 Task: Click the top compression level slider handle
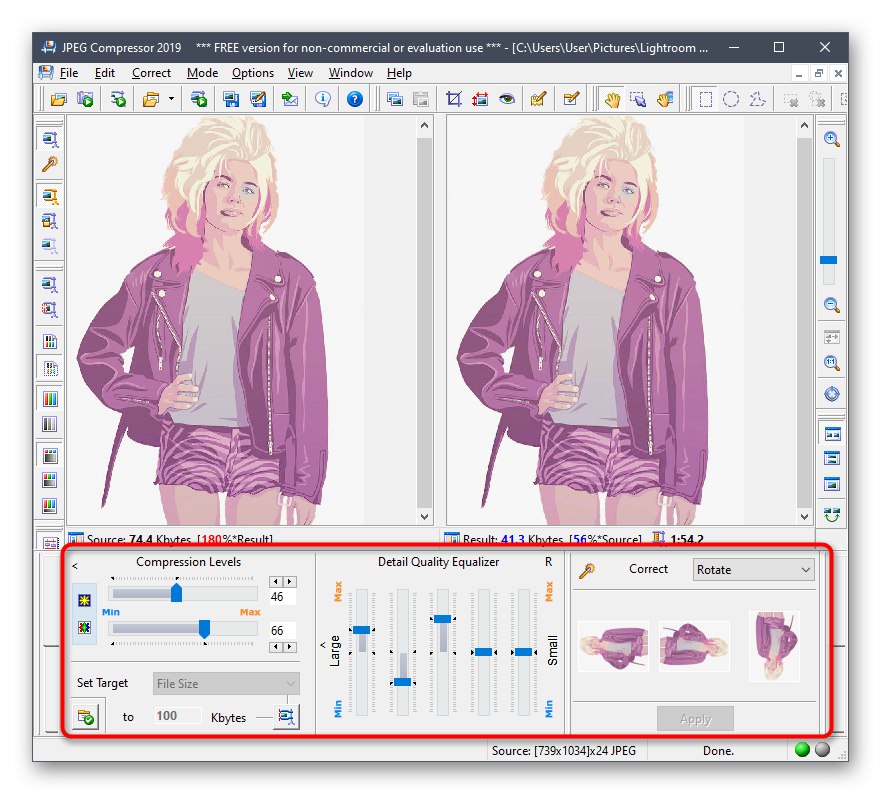pos(176,593)
